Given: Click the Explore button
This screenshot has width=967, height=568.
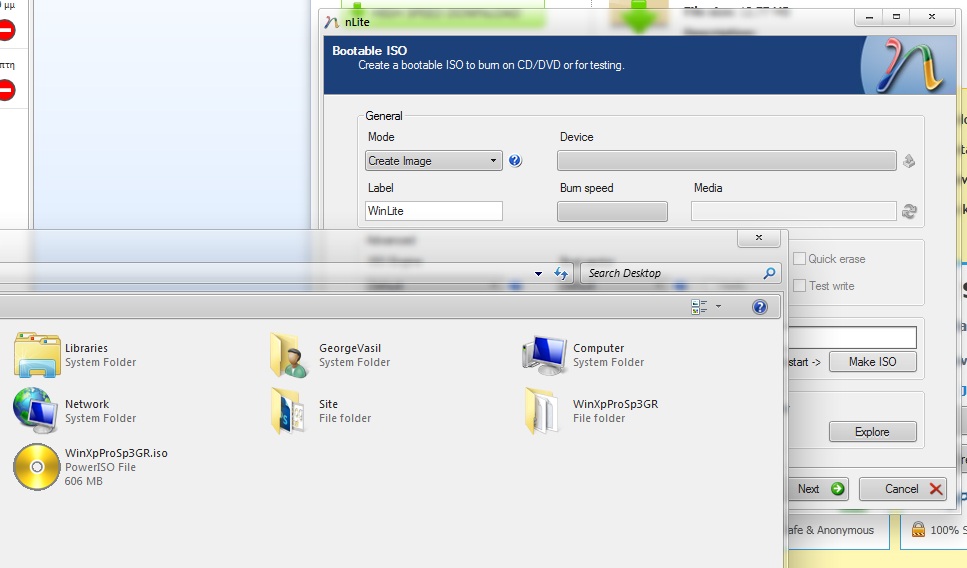Looking at the screenshot, I should [x=873, y=432].
